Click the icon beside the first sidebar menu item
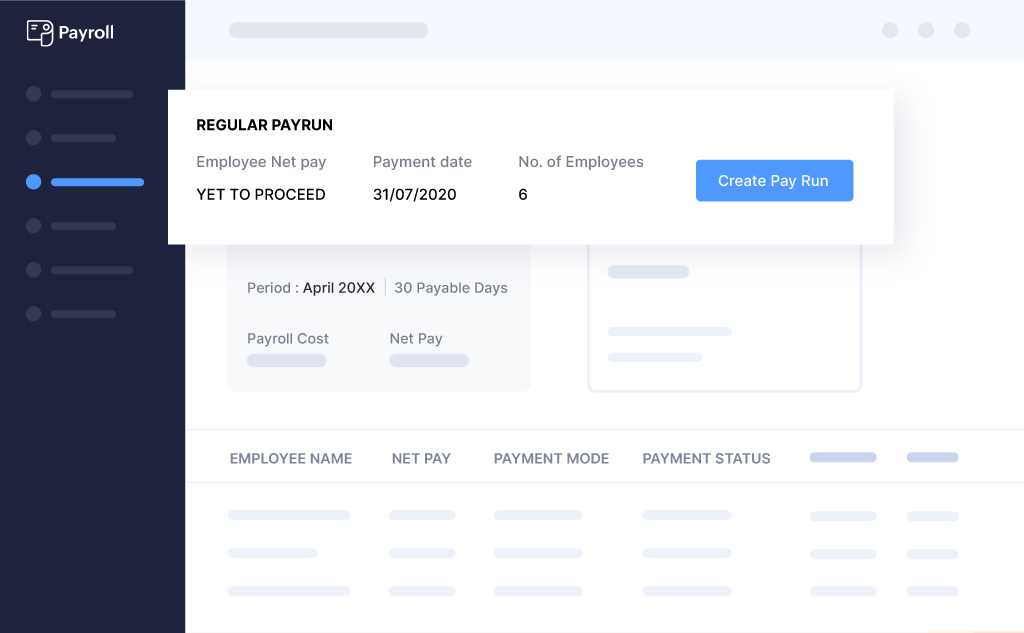Viewport: 1024px width, 633px height. 33,94
